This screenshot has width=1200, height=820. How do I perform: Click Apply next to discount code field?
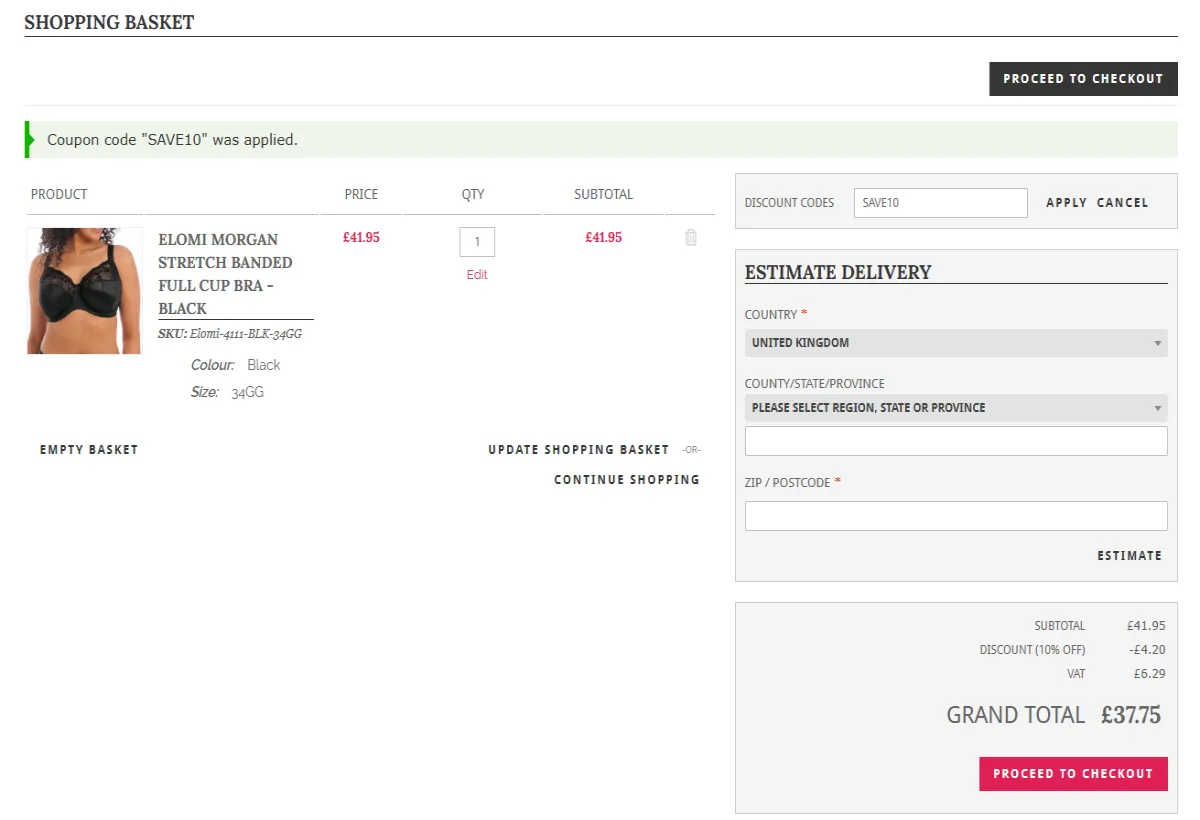click(x=1066, y=203)
